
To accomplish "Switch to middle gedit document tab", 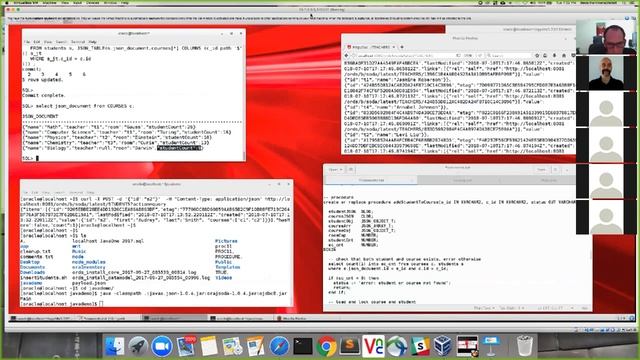I will tap(462, 180).
